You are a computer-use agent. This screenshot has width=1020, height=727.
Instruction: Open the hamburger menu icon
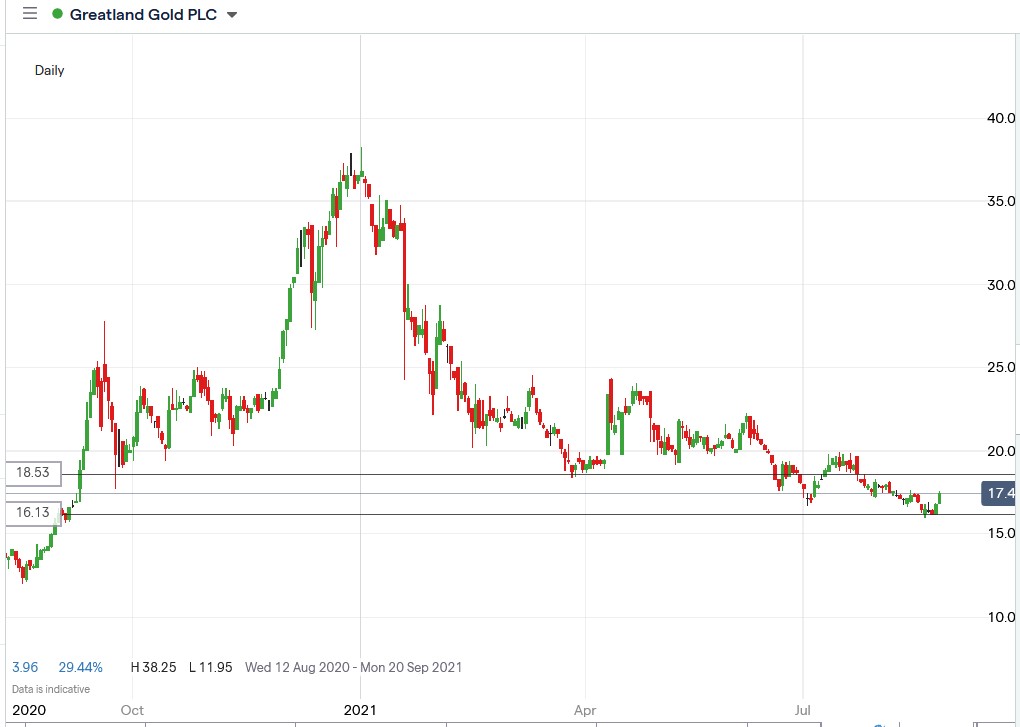(29, 14)
